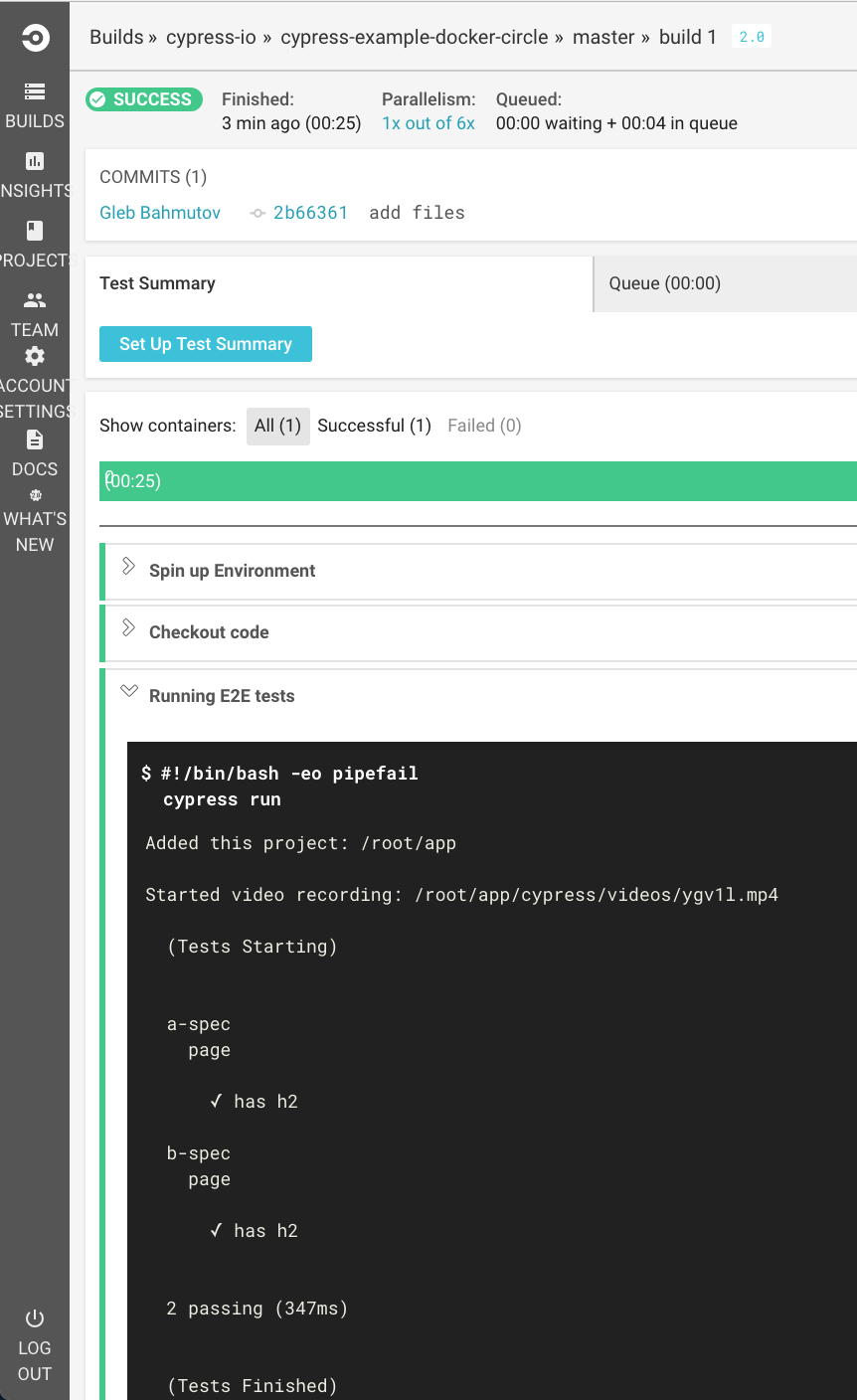
Task: Click the 'cypress run' command line
Action: click(222, 799)
